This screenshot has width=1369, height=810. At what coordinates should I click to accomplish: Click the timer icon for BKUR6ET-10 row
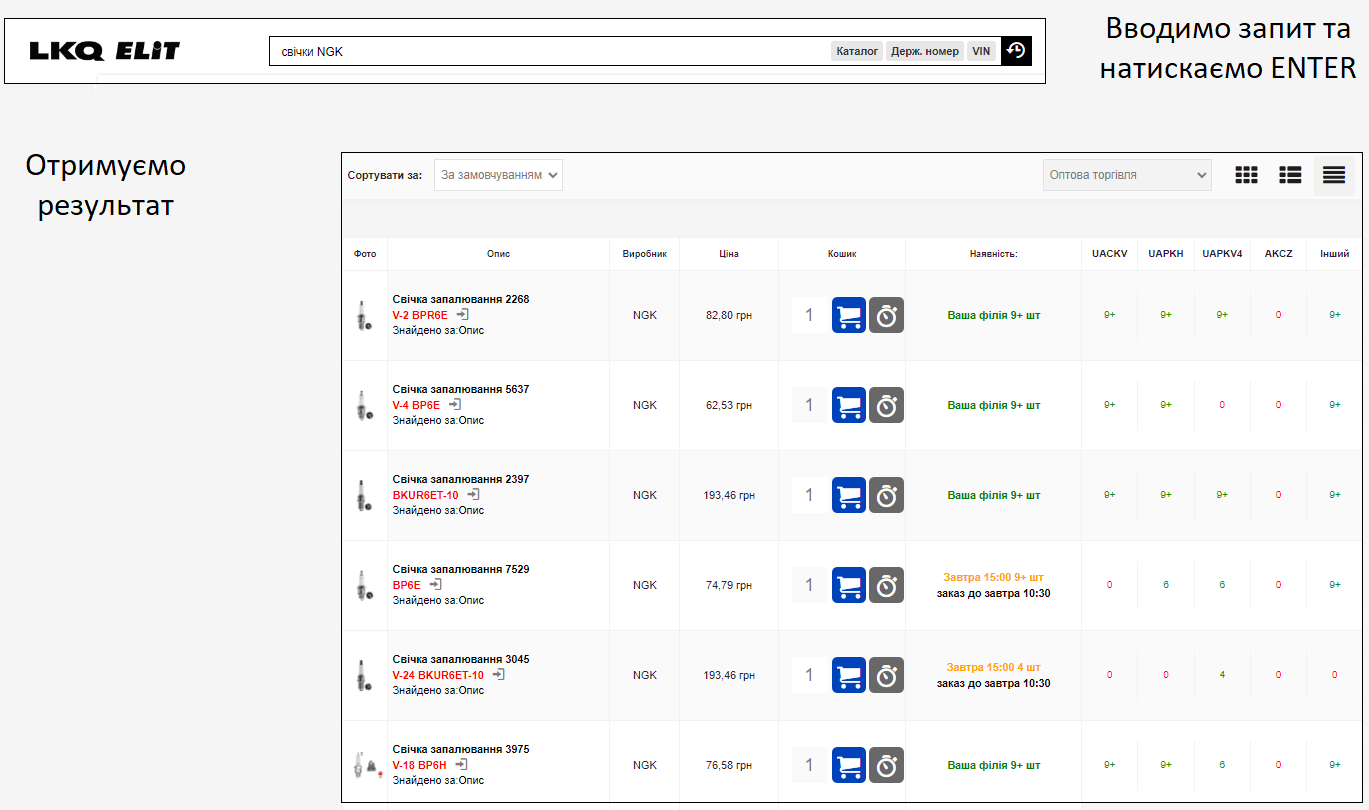tap(886, 496)
